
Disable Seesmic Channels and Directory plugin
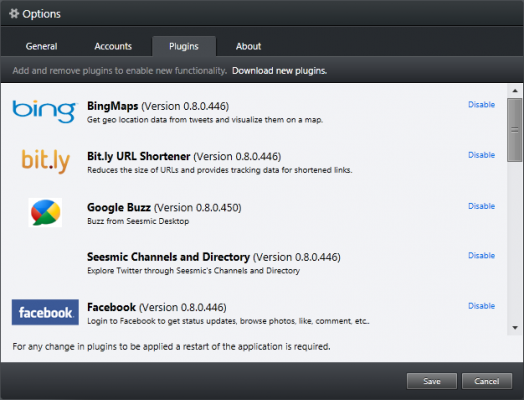(x=481, y=256)
